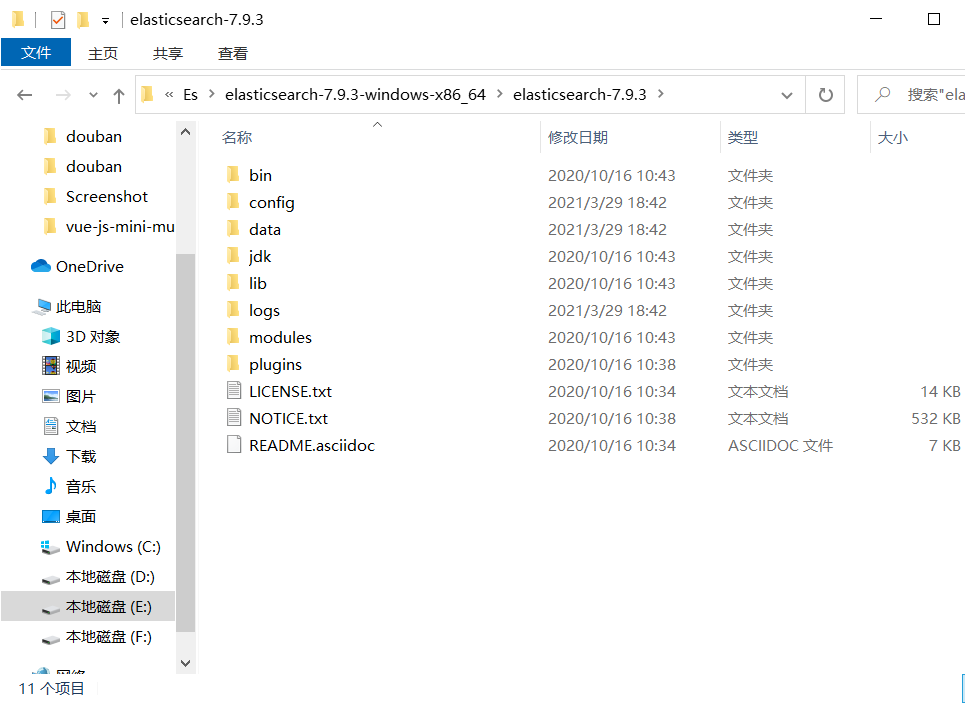
Task: Expand chevron after elasticsearch-7.9.3 in path
Action: (661, 94)
